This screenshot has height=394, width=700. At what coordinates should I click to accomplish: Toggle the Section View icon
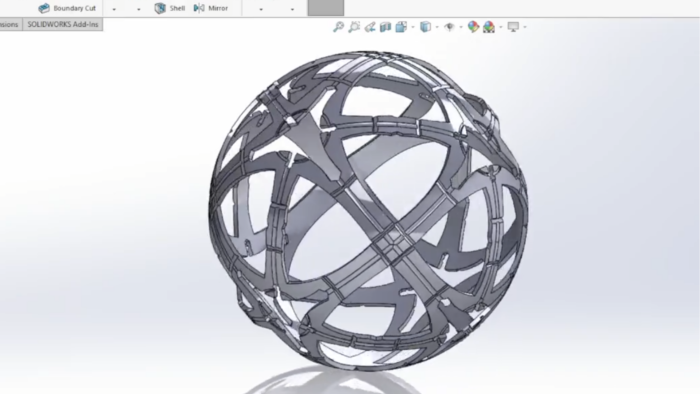click(385, 27)
